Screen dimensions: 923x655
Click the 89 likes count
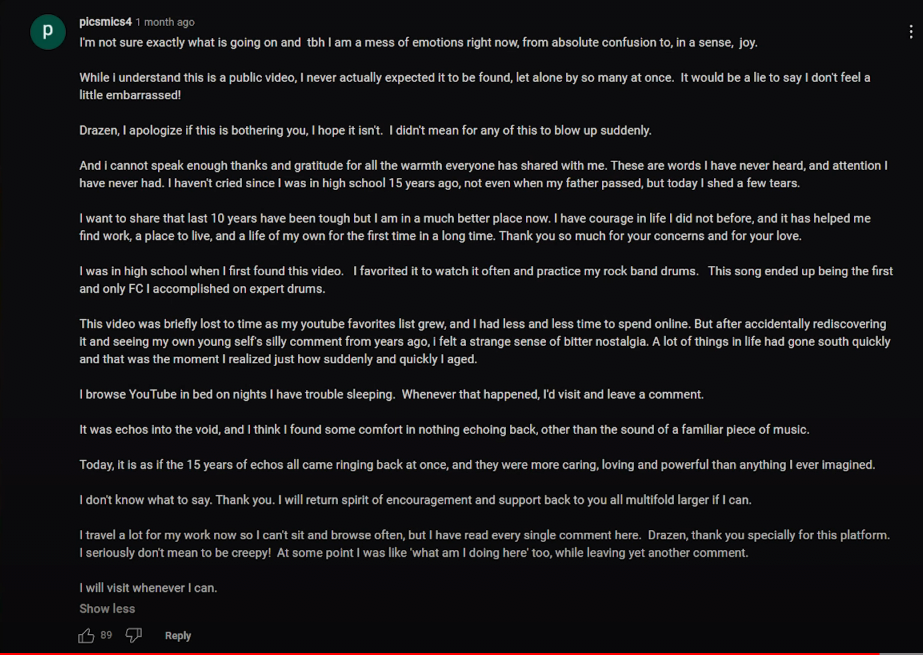click(x=106, y=636)
